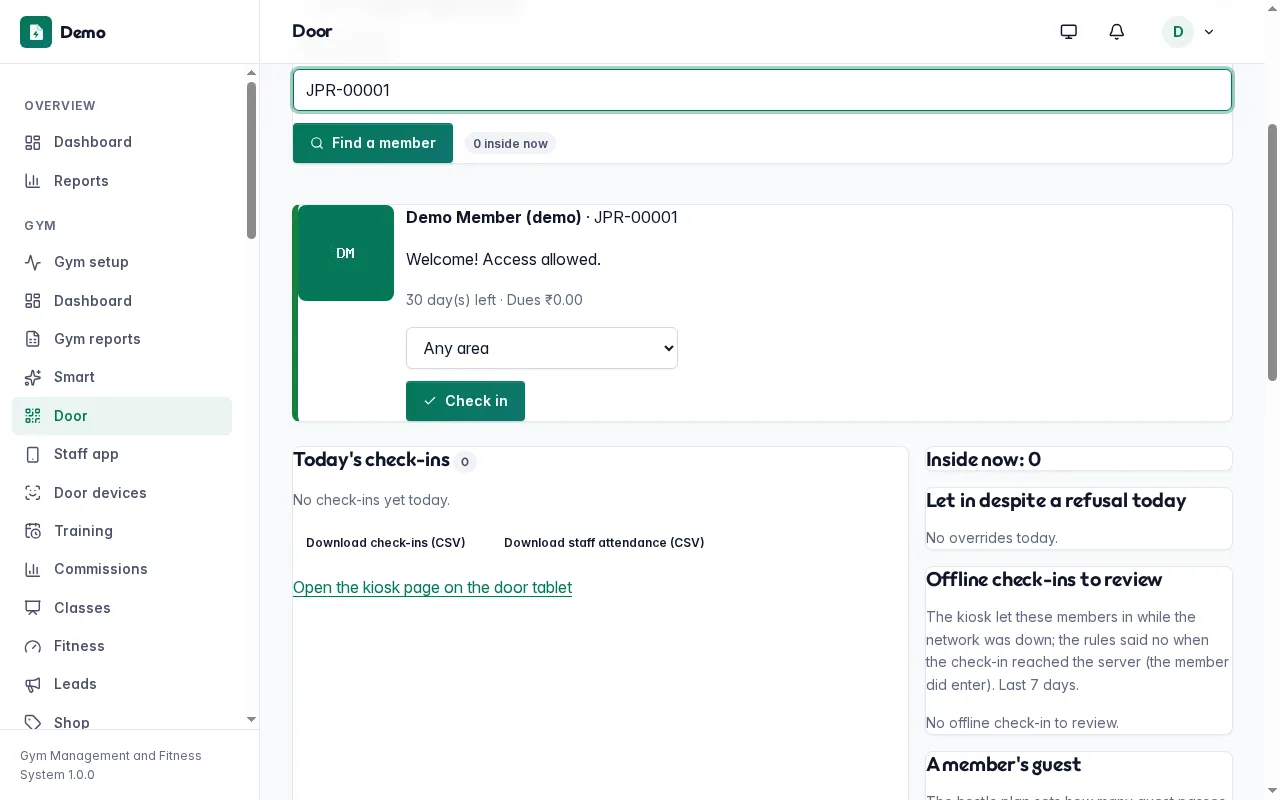Click 'No check-ins yet today.' text

pyautogui.click(x=371, y=499)
